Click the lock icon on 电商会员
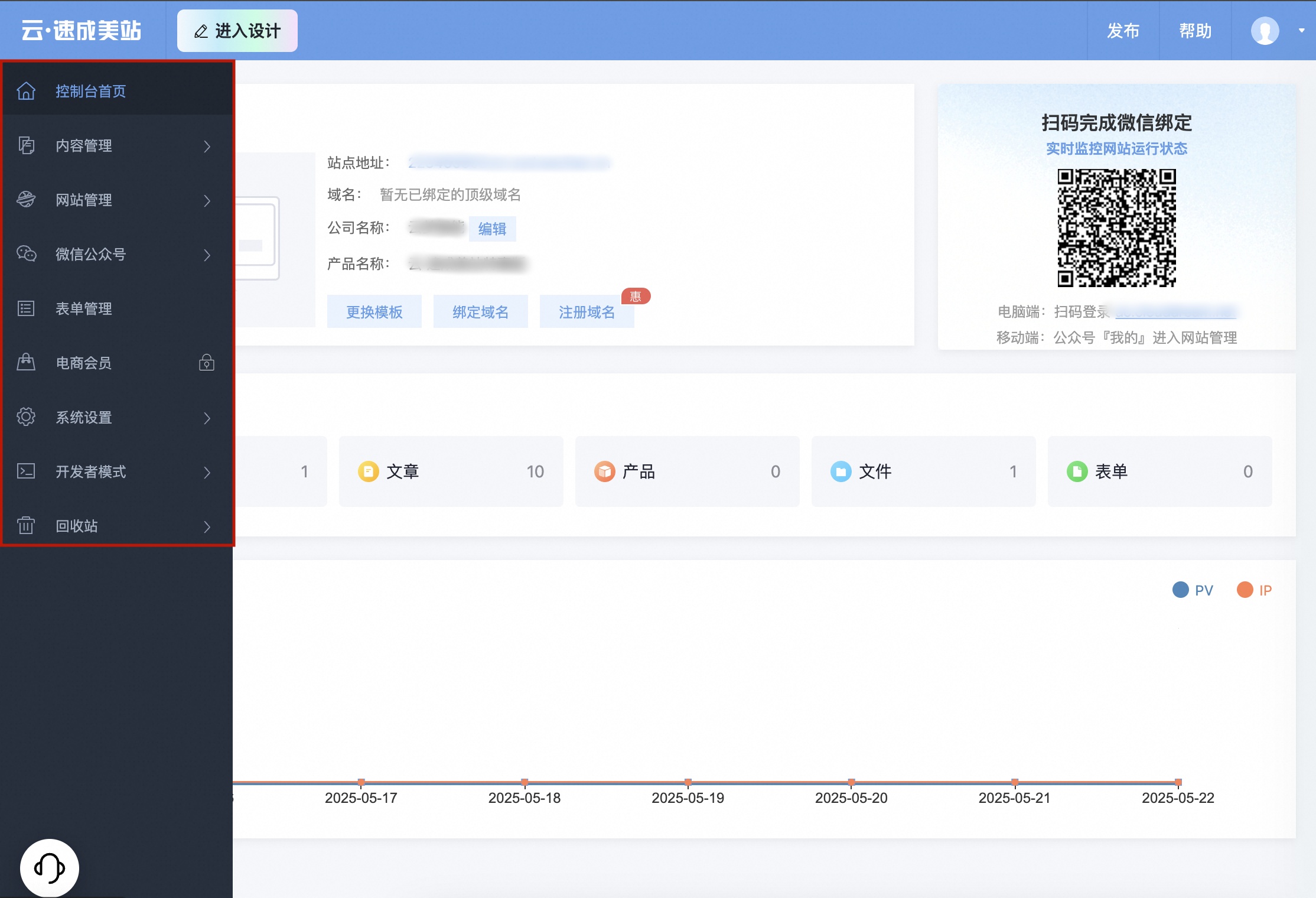This screenshot has width=1316, height=898. point(207,362)
